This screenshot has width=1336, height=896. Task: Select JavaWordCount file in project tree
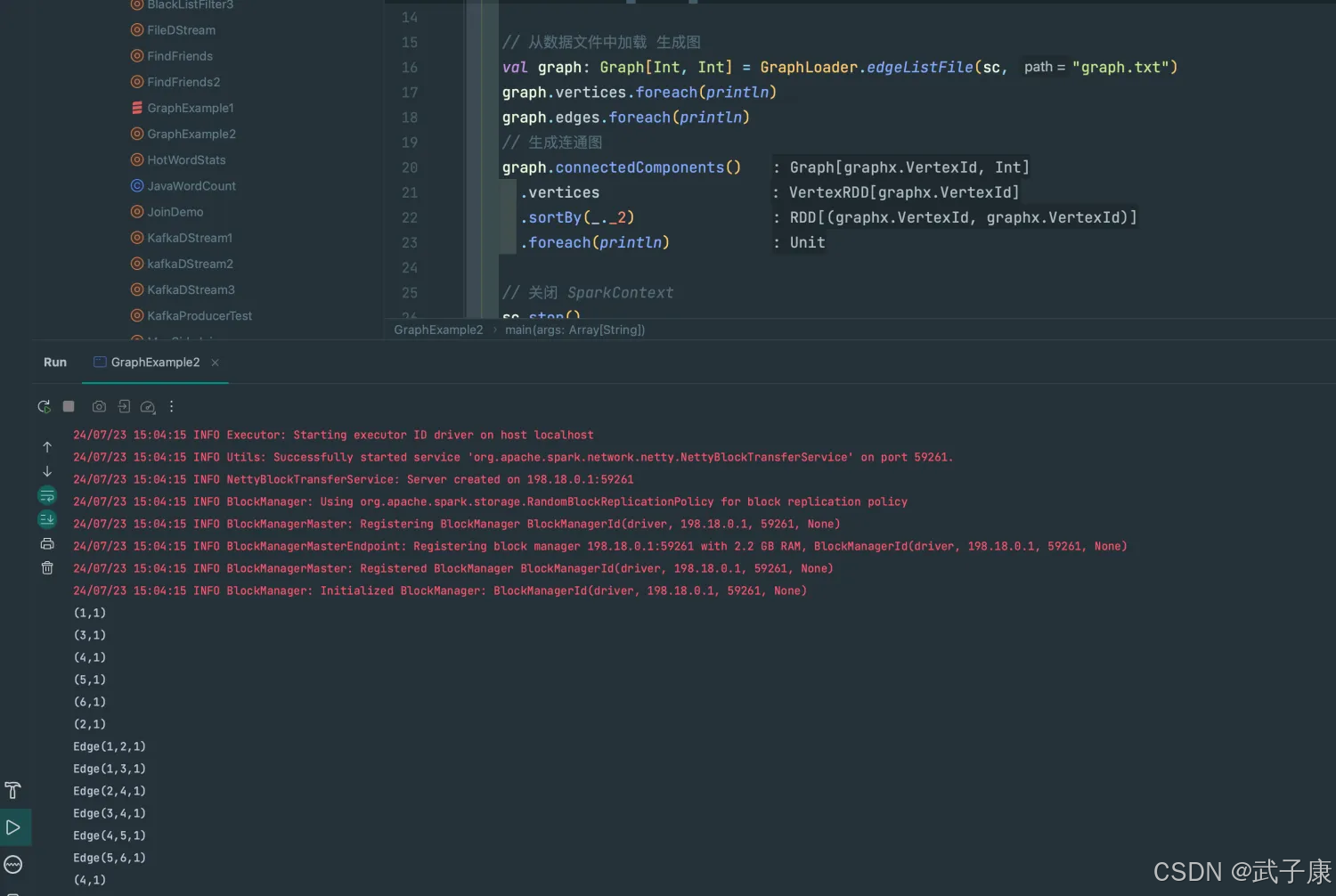(x=191, y=186)
